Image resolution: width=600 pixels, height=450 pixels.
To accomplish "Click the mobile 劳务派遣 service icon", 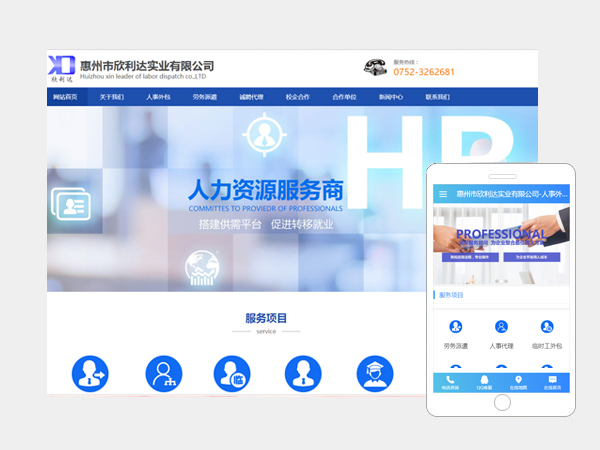I will [x=455, y=327].
